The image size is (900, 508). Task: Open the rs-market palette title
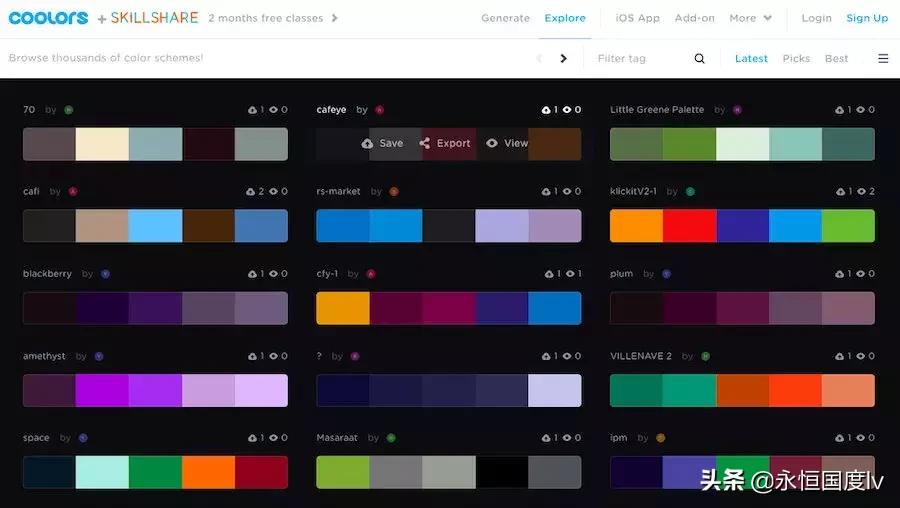click(338, 191)
